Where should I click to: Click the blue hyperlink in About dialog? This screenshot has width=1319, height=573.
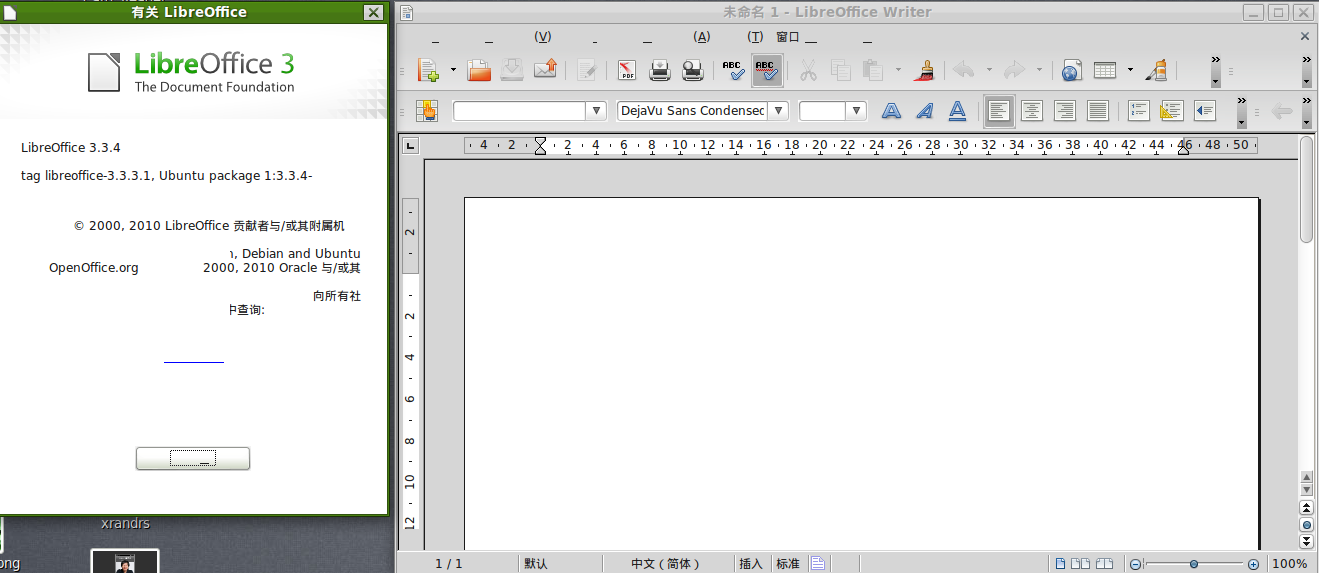coord(194,360)
